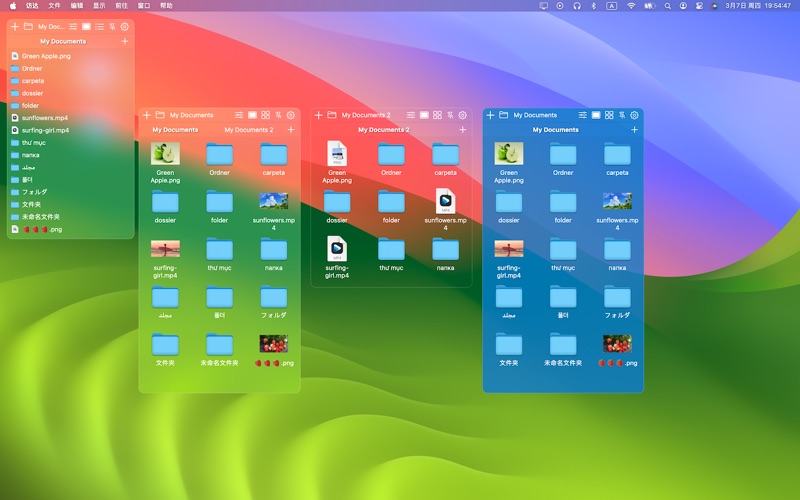Toggle the filled rectangle view button in the My Documents 2 panel
Viewport: 800px width, 500px height.
(x=424, y=115)
